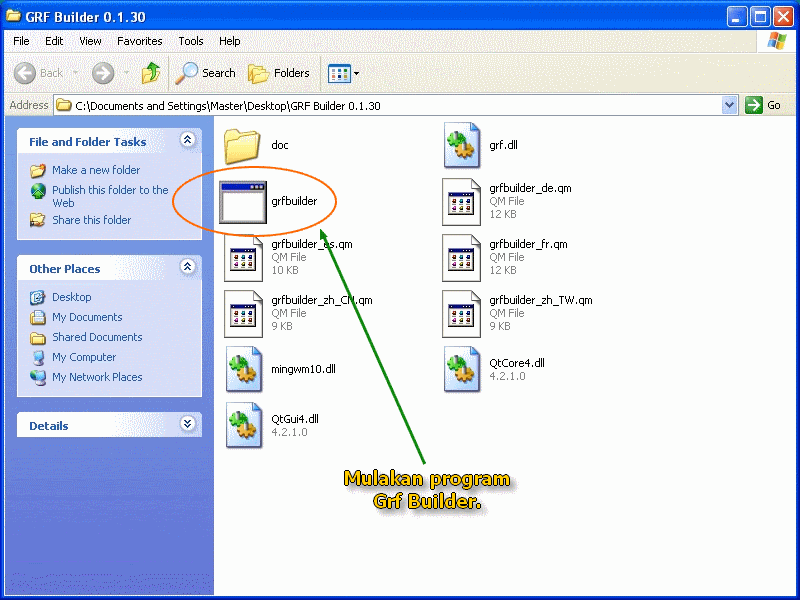Image resolution: width=800 pixels, height=600 pixels.
Task: Click the doc folder name label
Action: coord(280,145)
